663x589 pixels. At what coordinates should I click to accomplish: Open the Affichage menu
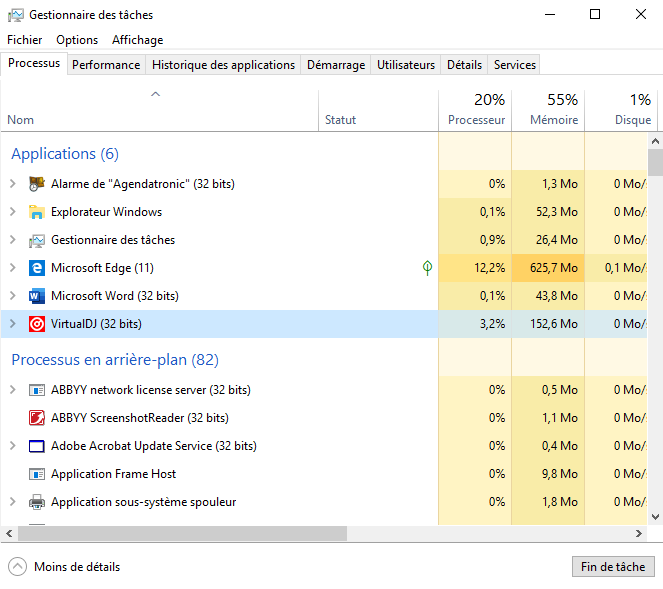pyautogui.click(x=137, y=40)
